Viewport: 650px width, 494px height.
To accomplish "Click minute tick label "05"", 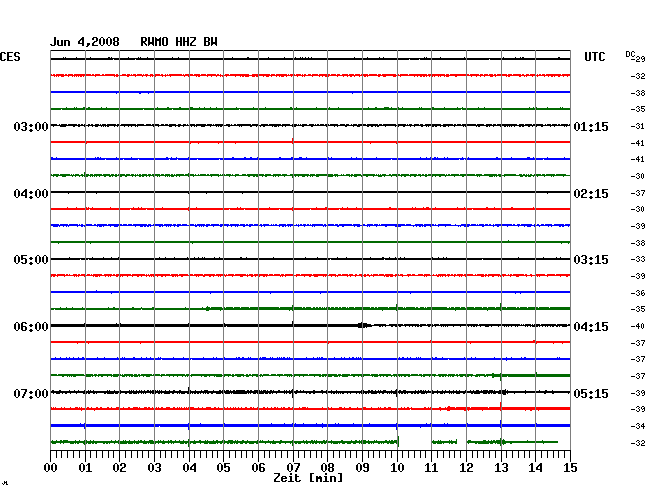I will coord(223,468).
